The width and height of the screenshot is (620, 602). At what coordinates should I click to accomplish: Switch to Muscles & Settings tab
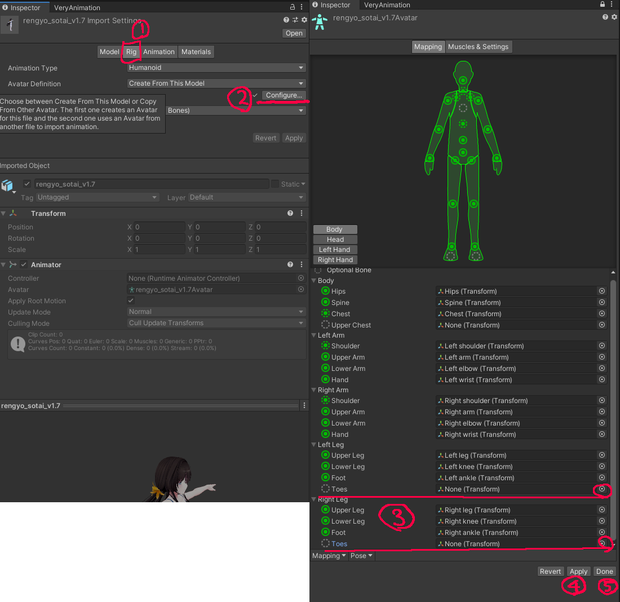pyautogui.click(x=478, y=47)
